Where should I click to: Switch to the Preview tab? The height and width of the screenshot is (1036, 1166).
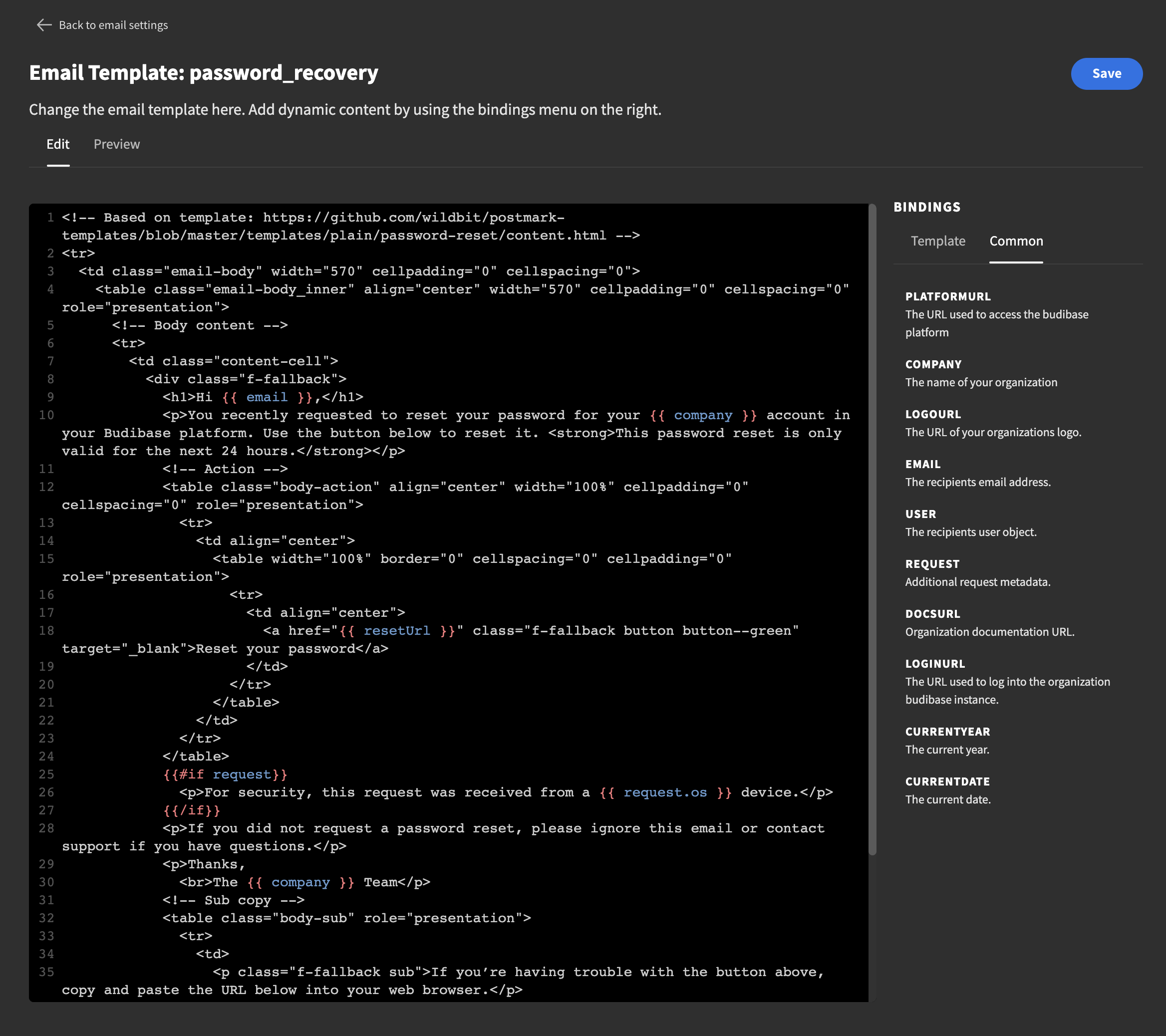116,144
